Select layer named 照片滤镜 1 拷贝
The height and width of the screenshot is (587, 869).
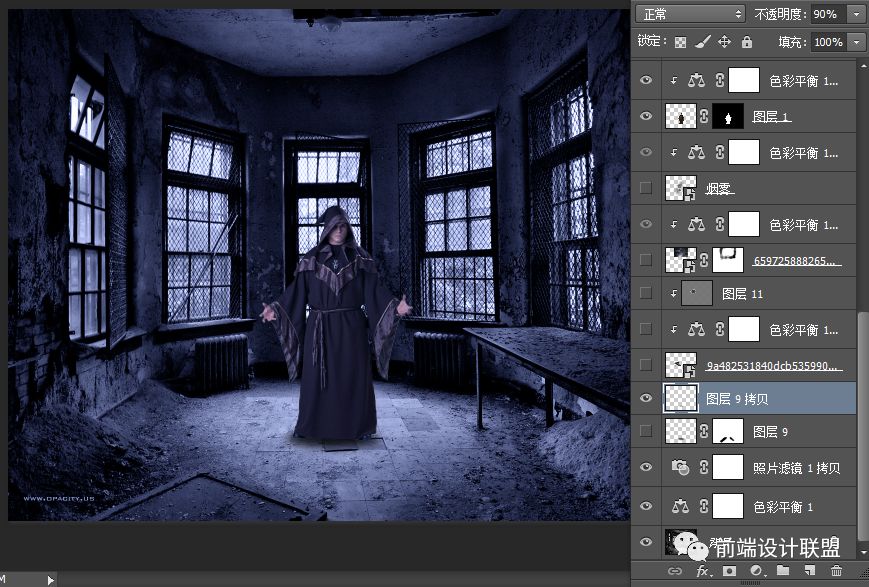[796, 468]
